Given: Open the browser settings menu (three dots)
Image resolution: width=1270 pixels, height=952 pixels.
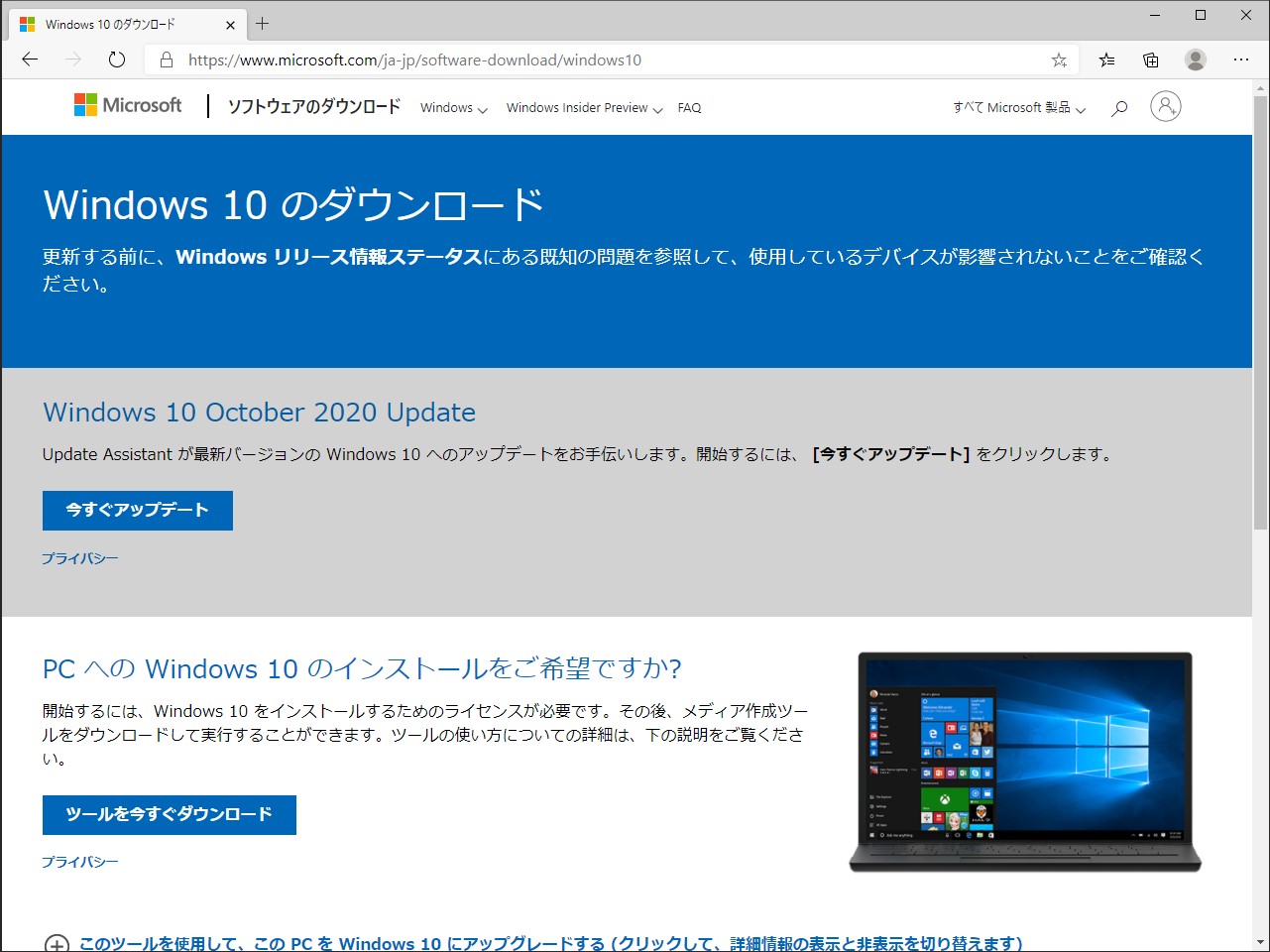Looking at the screenshot, I should [x=1241, y=59].
